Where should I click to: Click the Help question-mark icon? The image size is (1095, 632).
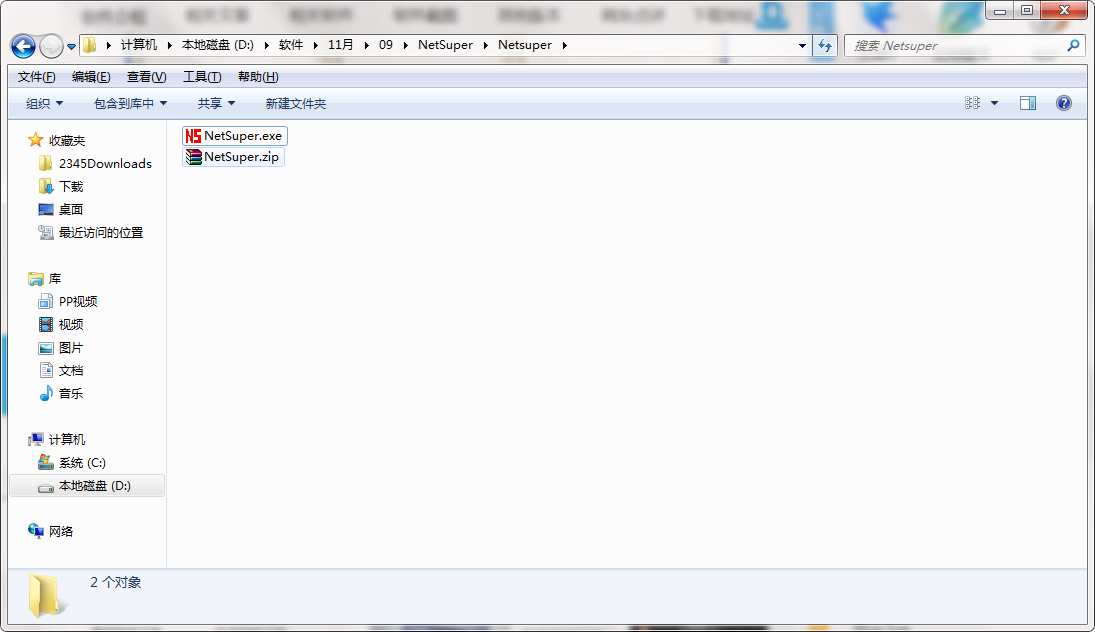pyautogui.click(x=1063, y=102)
